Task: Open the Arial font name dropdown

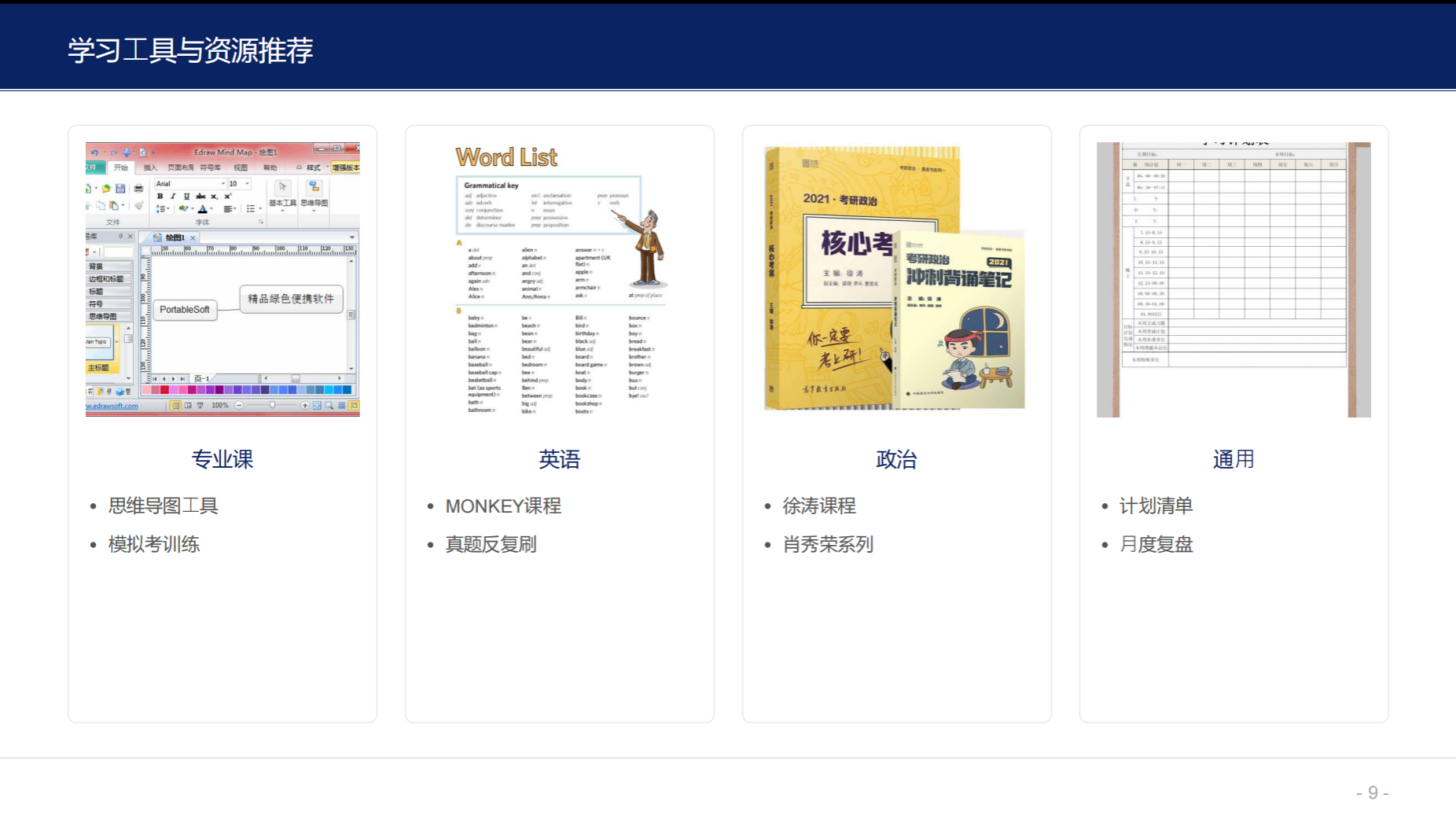Action: pos(223,184)
